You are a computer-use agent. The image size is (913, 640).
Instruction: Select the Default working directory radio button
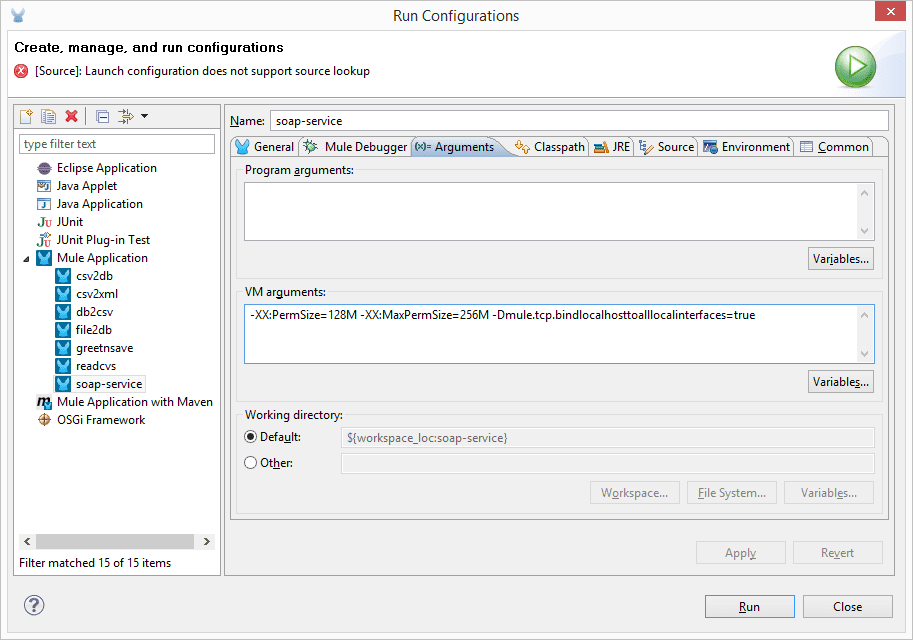tap(250, 437)
